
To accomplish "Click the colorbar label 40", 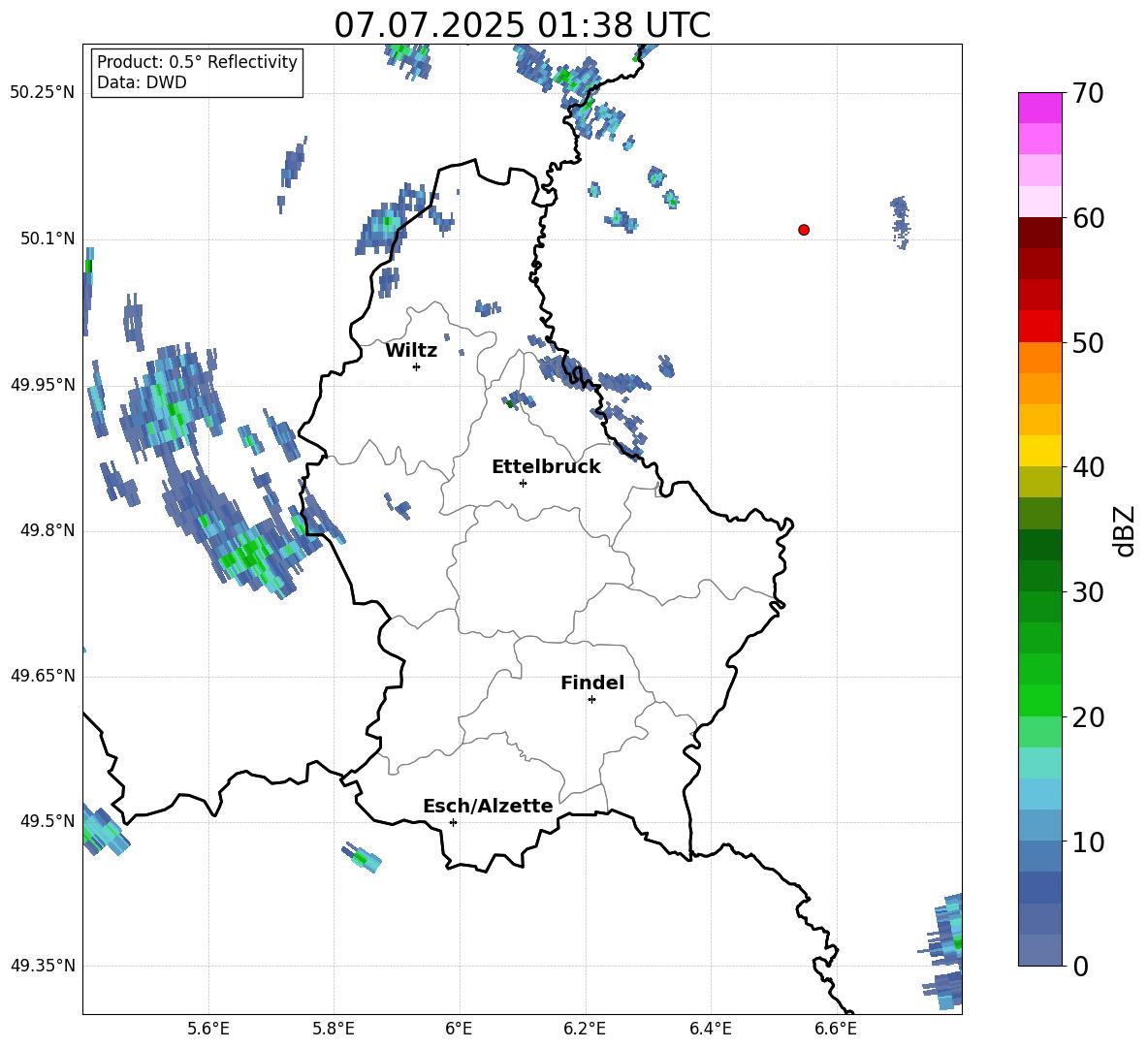I will [1088, 467].
